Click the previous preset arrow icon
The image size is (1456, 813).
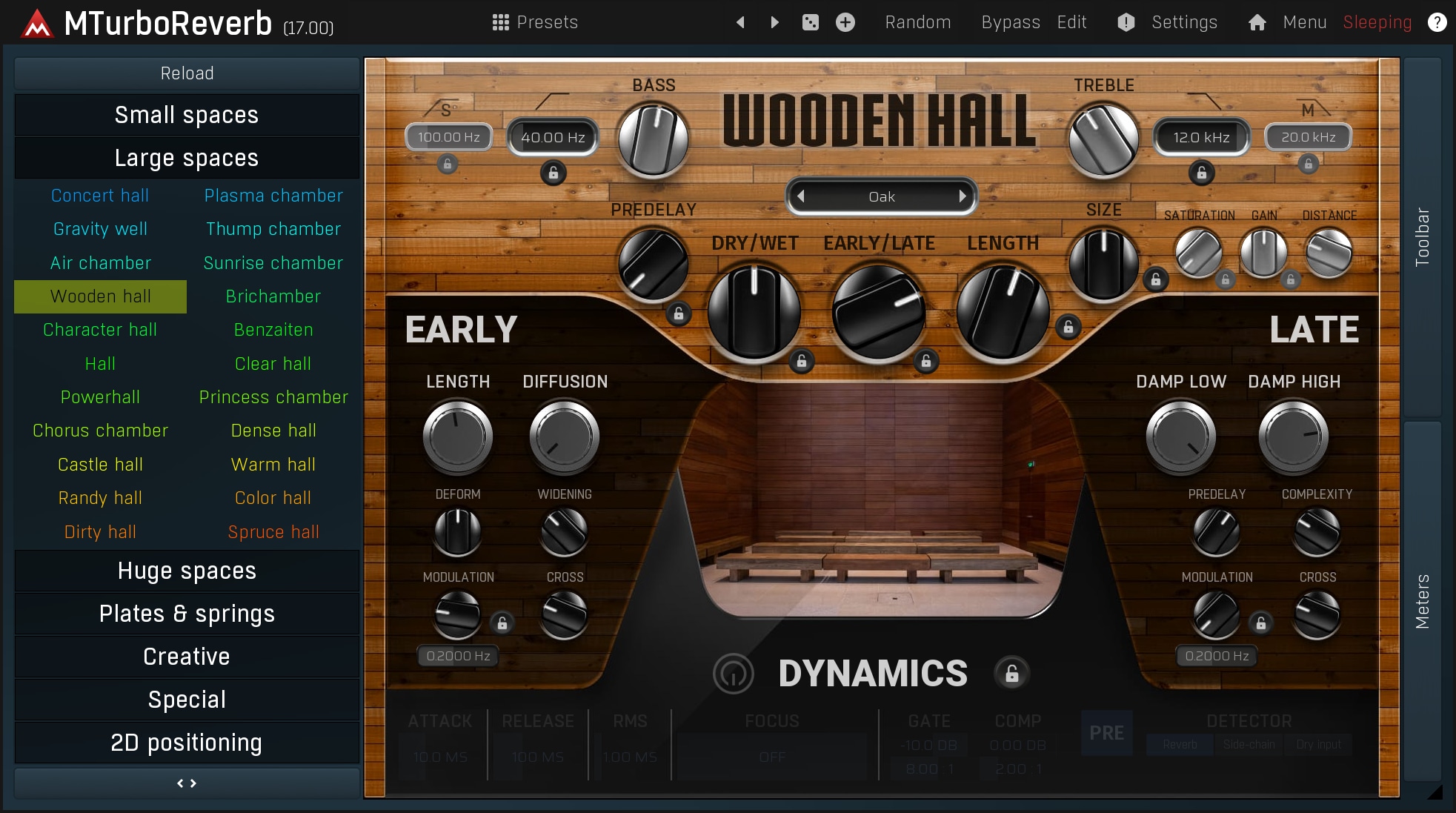(739, 22)
